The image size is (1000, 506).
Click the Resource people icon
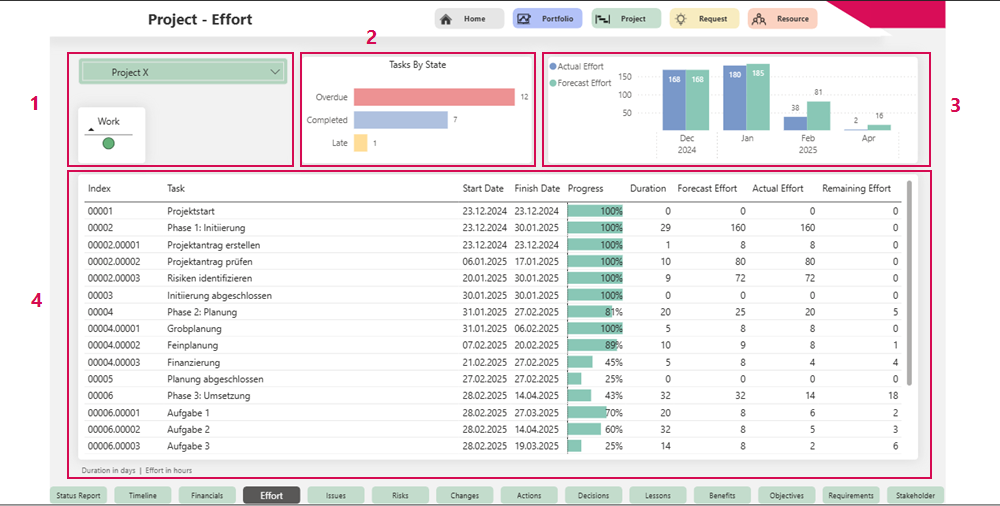[758, 19]
